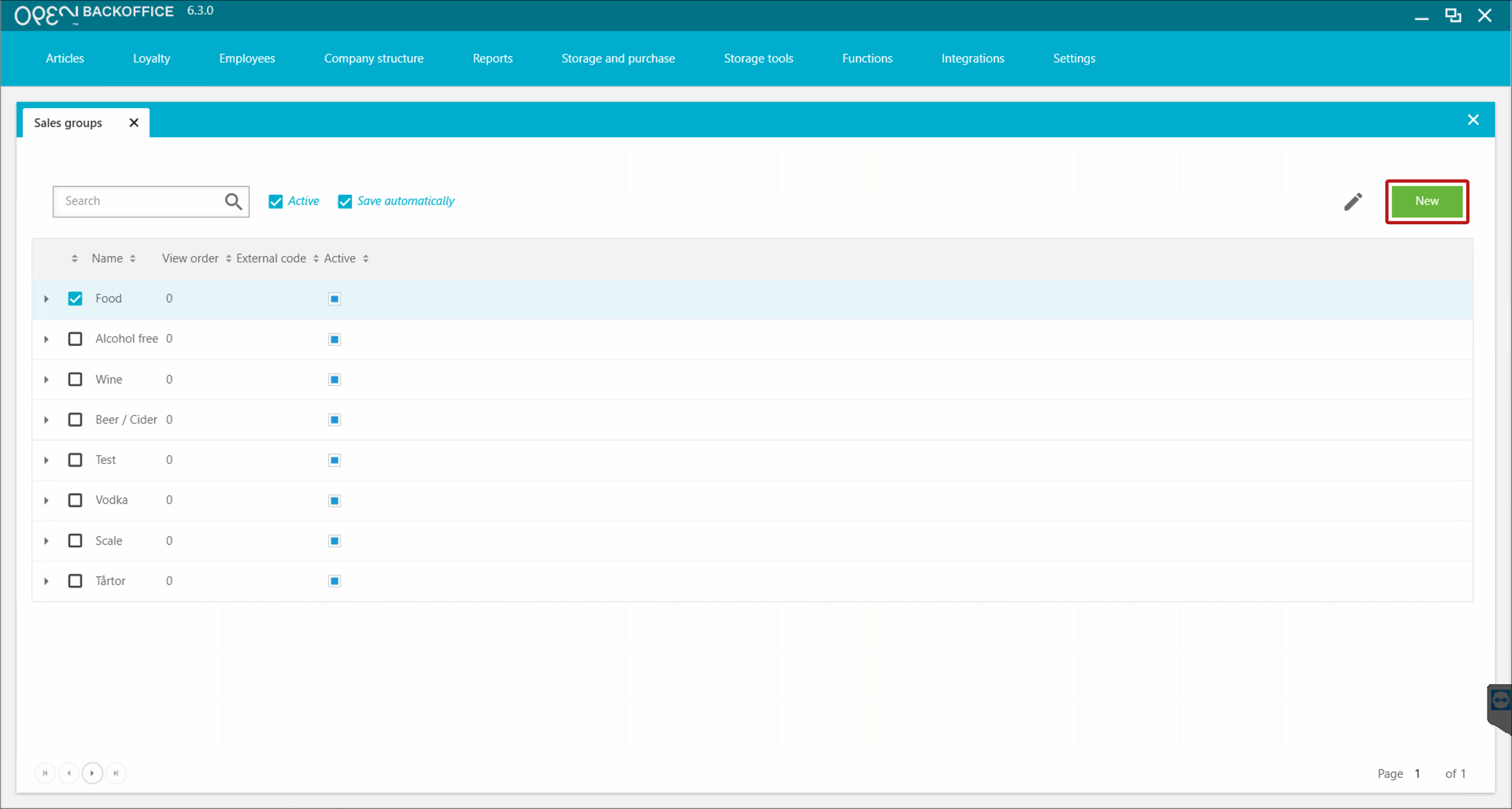Open the Storage and purchase menu
1512x809 pixels.
click(x=618, y=58)
